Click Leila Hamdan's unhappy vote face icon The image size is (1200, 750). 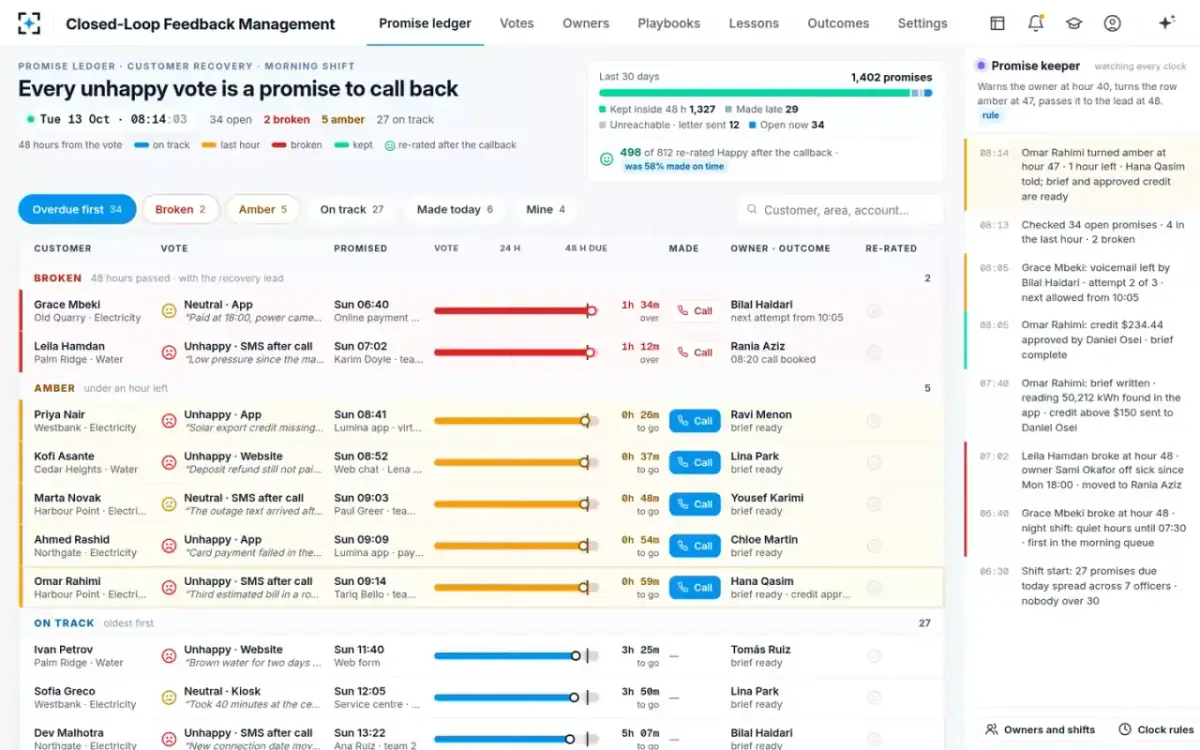click(169, 352)
